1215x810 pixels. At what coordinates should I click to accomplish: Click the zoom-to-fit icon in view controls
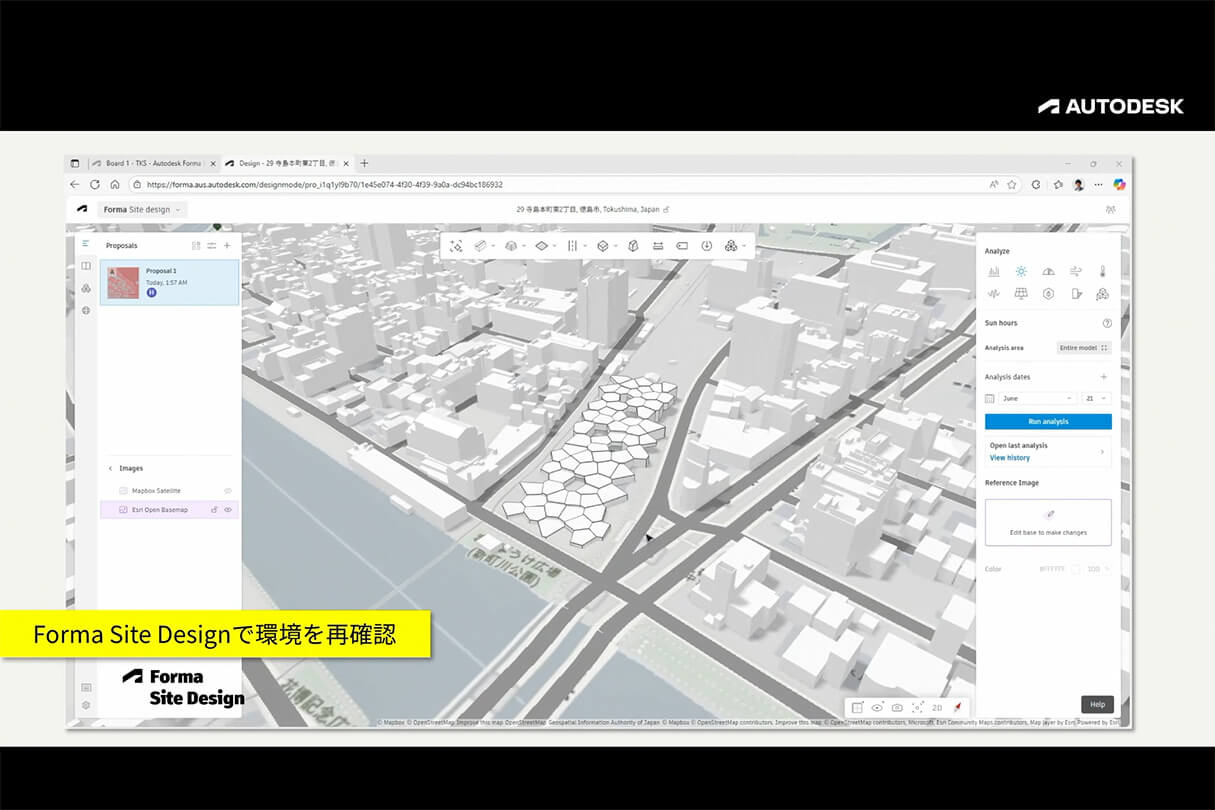[917, 707]
